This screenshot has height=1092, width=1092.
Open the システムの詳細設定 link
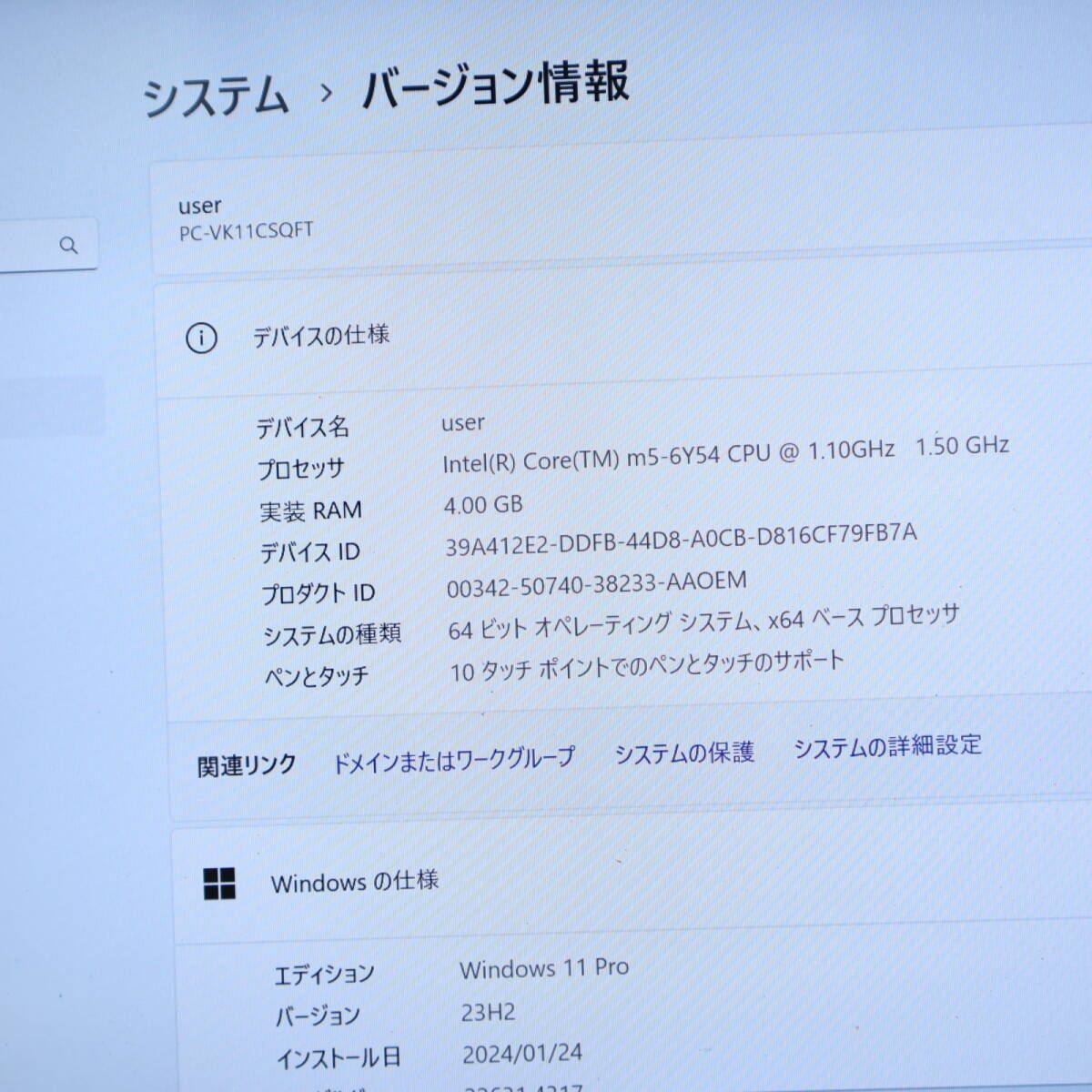pyautogui.click(x=887, y=747)
